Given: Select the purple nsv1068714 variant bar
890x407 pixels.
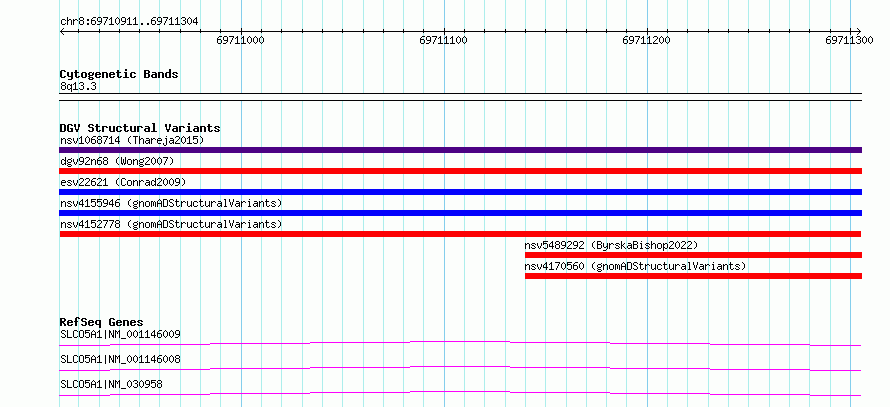Looking at the screenshot, I should 461,150.
